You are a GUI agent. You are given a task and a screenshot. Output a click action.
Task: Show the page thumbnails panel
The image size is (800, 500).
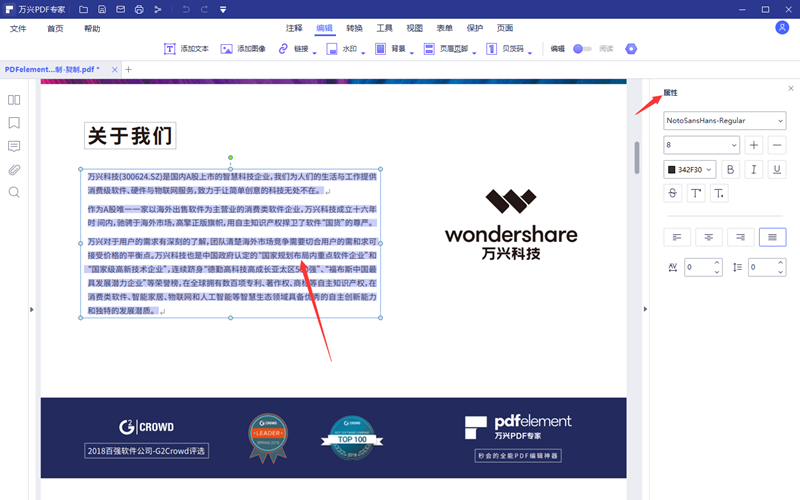(x=14, y=100)
